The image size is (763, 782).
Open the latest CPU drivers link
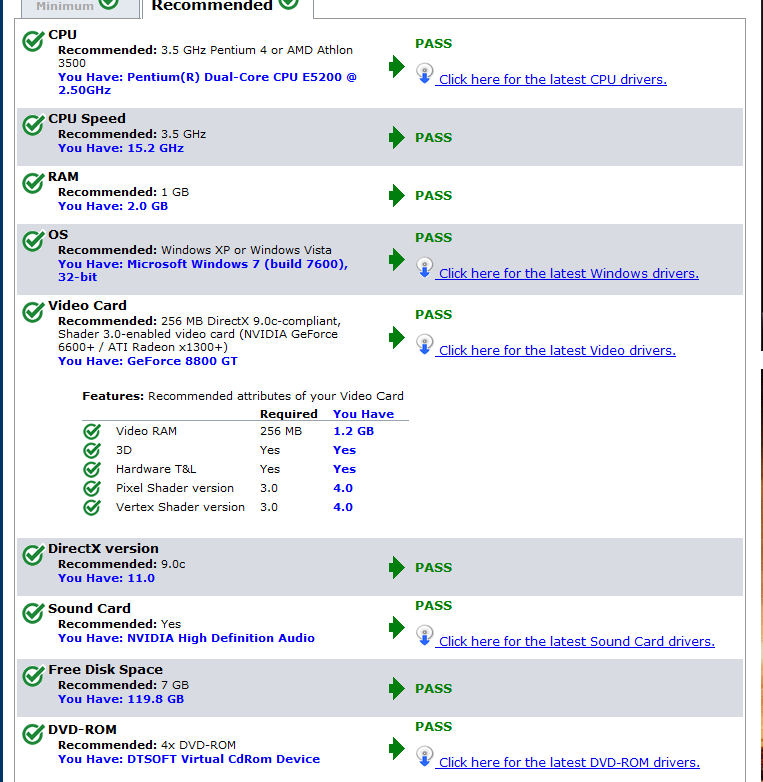tap(551, 79)
